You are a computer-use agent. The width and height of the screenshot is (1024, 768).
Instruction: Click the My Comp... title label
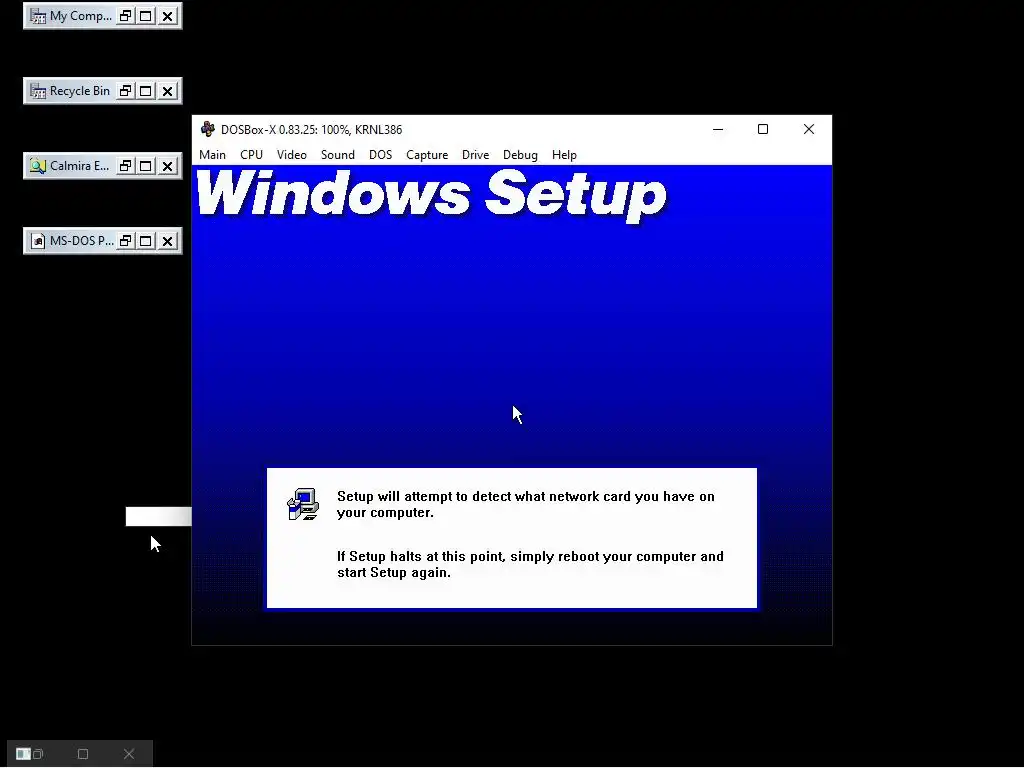[81, 16]
